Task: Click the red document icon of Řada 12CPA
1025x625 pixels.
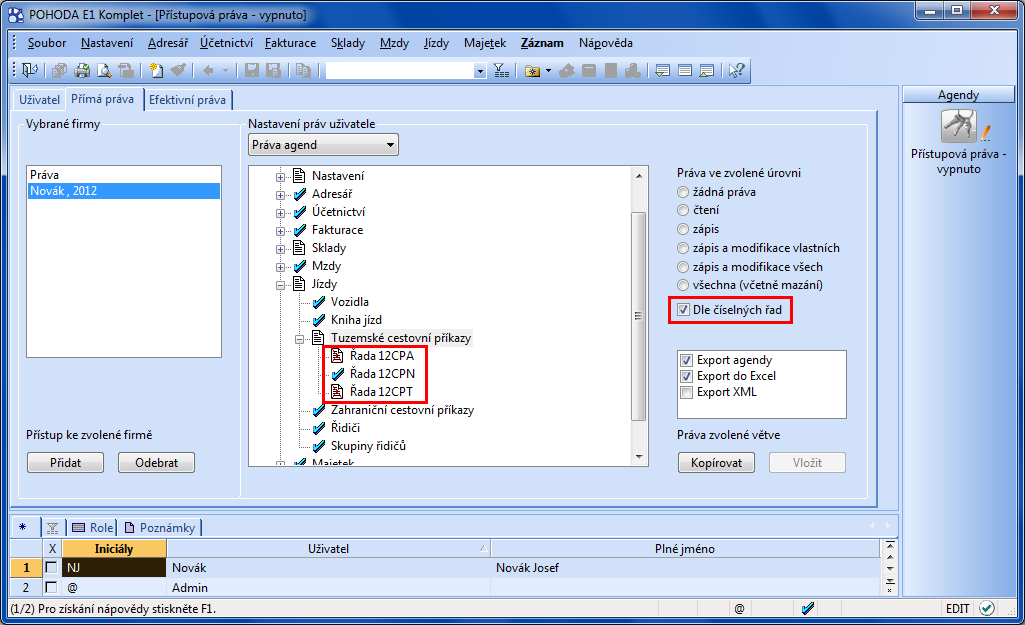Action: 337,356
